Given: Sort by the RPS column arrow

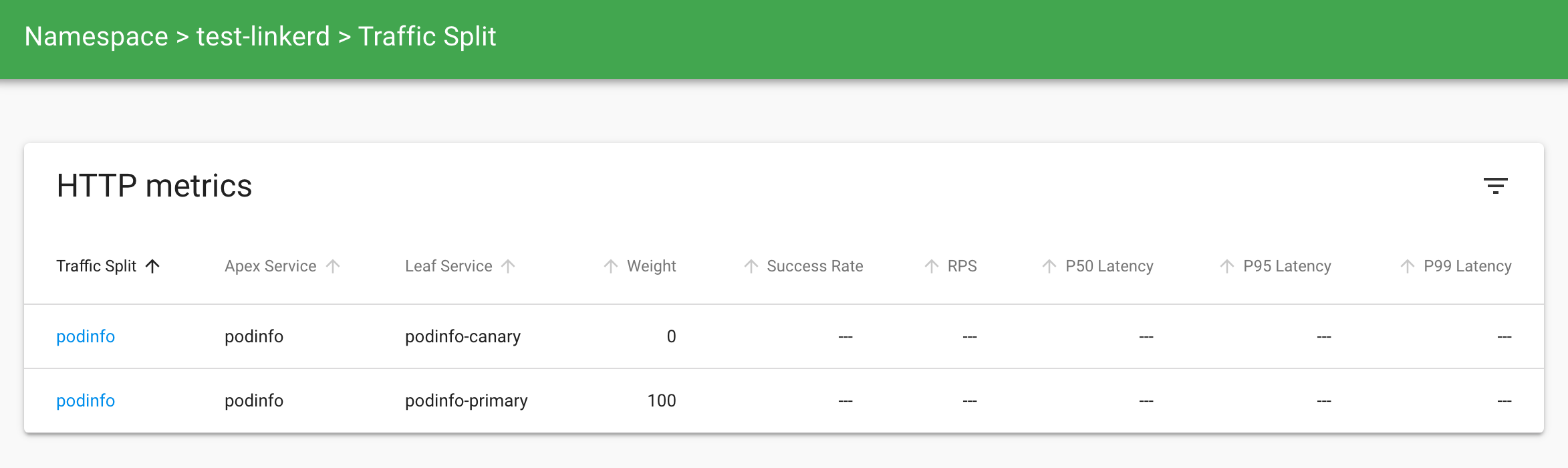Looking at the screenshot, I should (x=930, y=266).
